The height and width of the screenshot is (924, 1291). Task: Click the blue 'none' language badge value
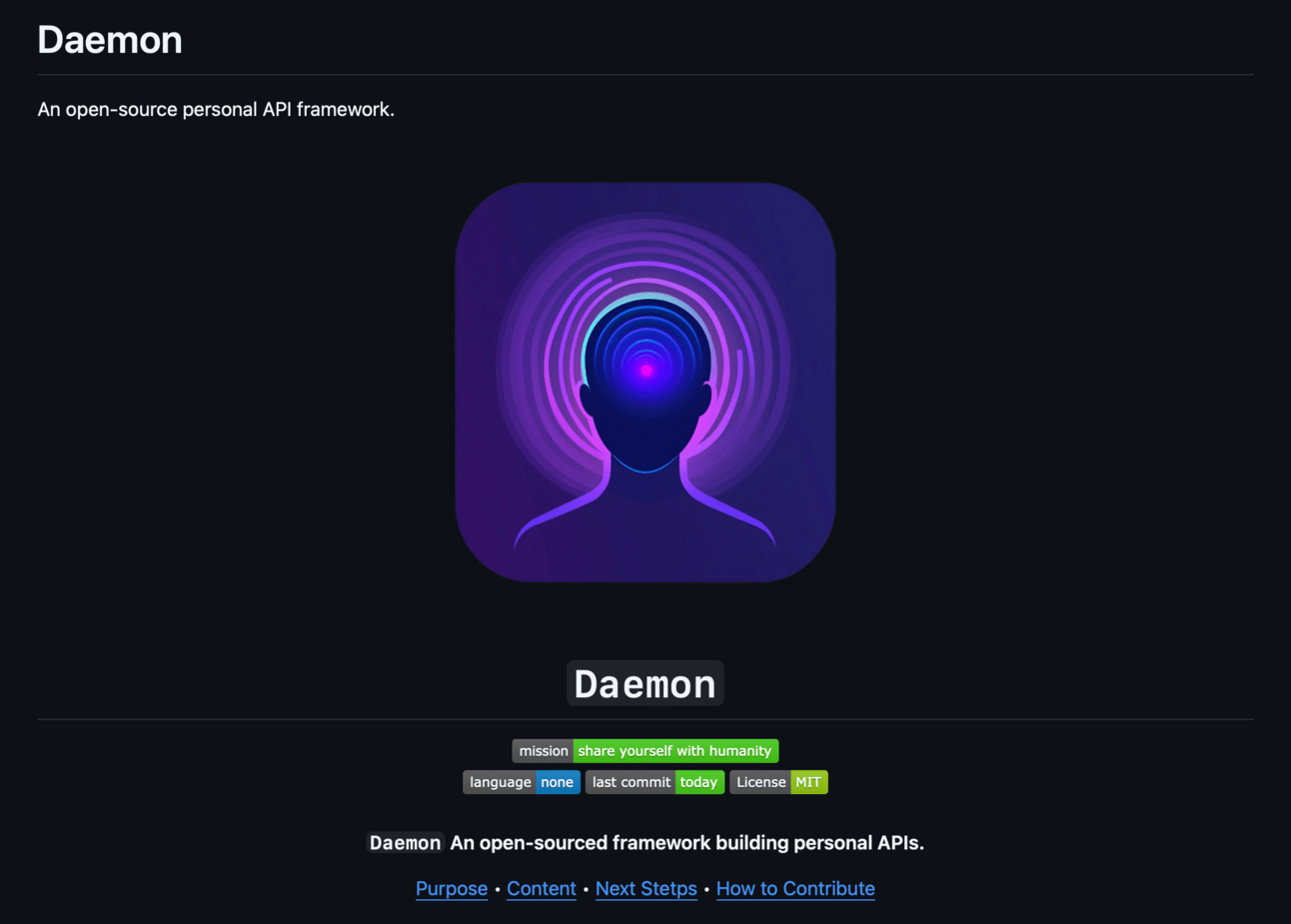tap(558, 782)
